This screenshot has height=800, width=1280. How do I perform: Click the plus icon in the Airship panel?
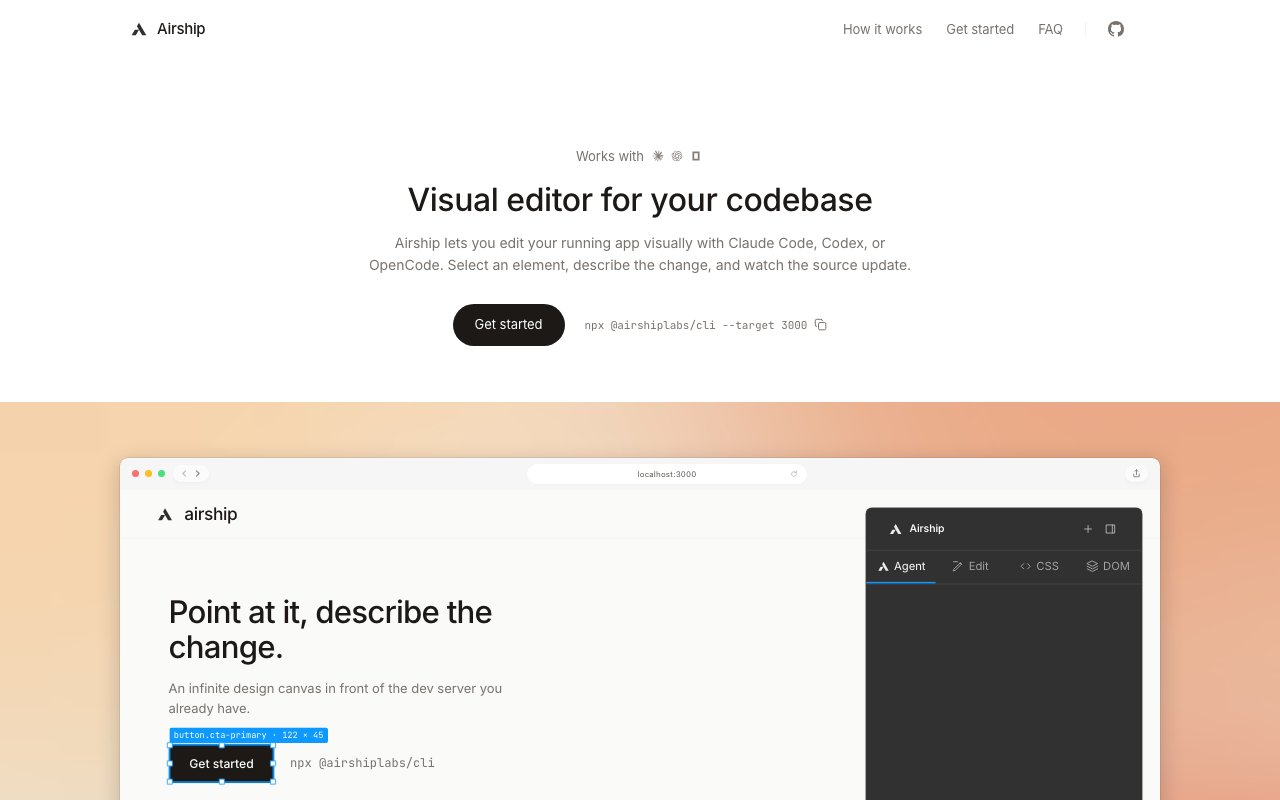[1088, 529]
